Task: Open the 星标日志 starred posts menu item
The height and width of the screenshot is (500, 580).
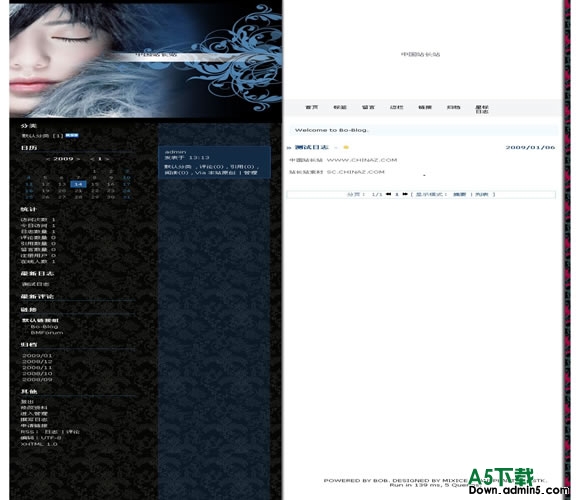Action: pyautogui.click(x=482, y=109)
